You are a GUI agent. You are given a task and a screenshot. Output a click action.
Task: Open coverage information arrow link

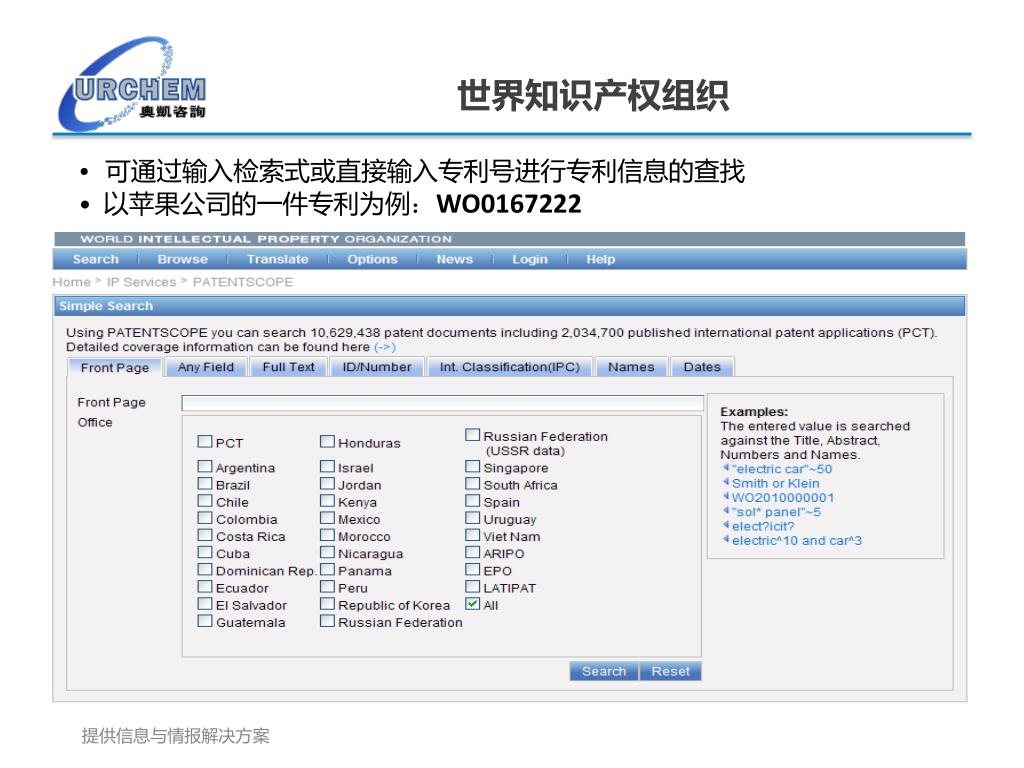point(385,347)
